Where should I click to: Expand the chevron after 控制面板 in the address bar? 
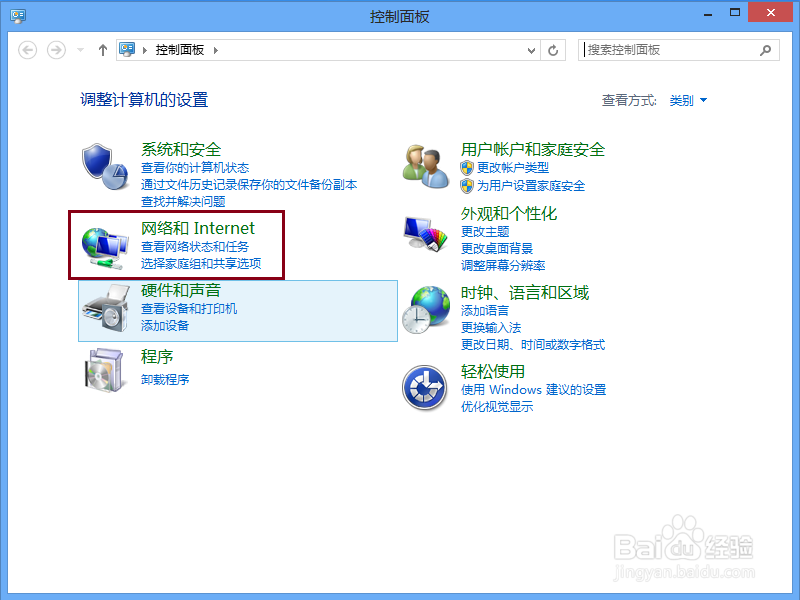(216, 50)
